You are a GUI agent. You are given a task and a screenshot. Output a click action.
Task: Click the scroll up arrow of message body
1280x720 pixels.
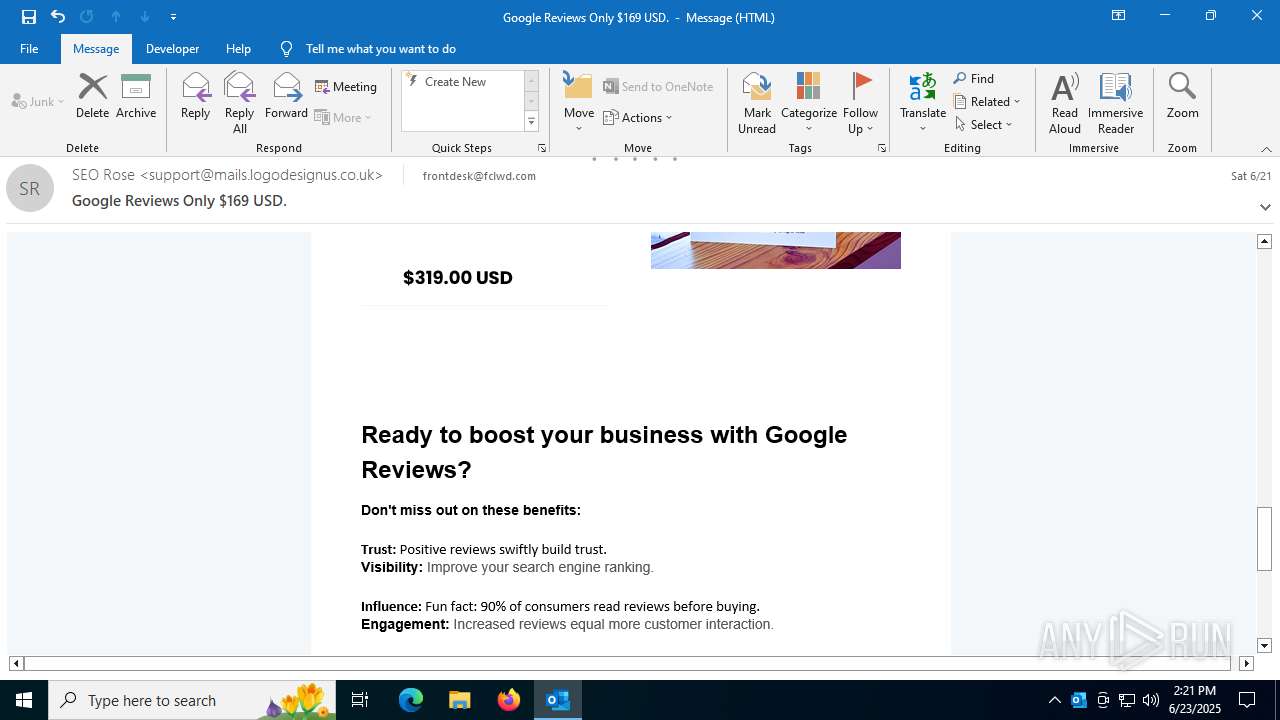(x=1265, y=241)
